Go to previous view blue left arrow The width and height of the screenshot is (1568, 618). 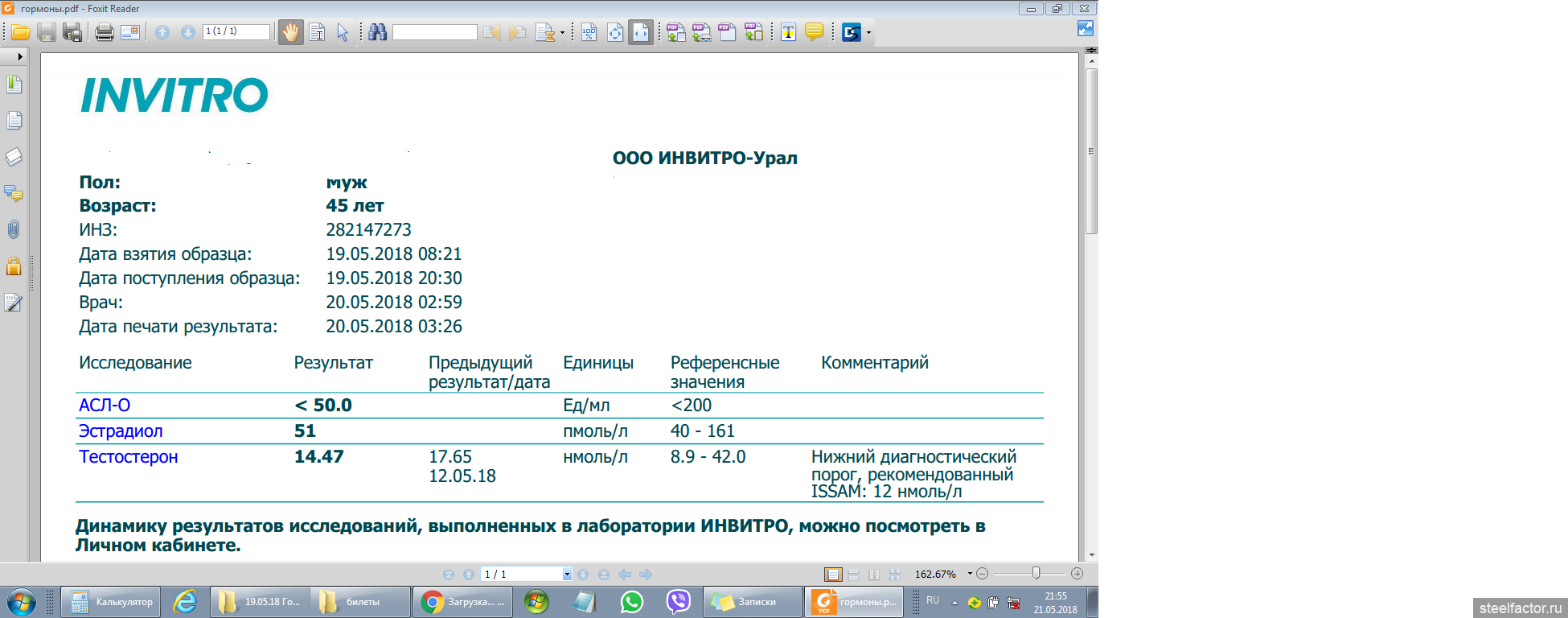point(624,575)
